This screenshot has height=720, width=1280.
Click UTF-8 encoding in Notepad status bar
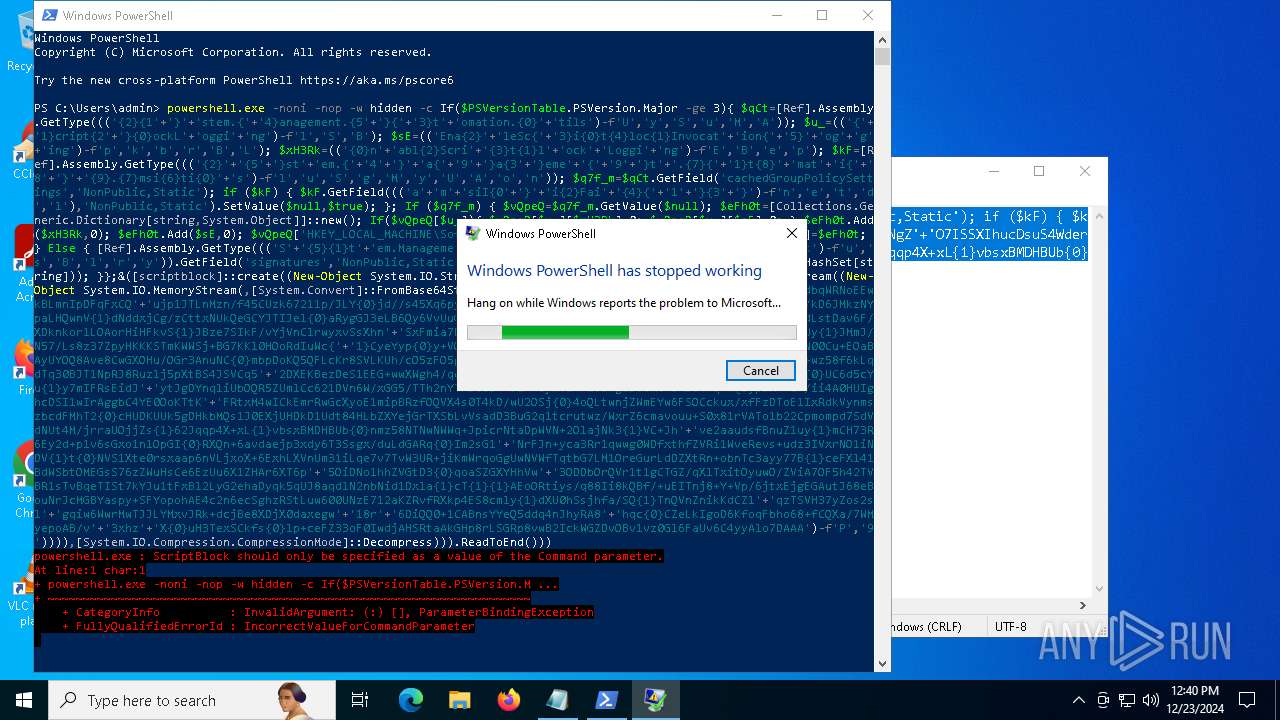point(1010,626)
